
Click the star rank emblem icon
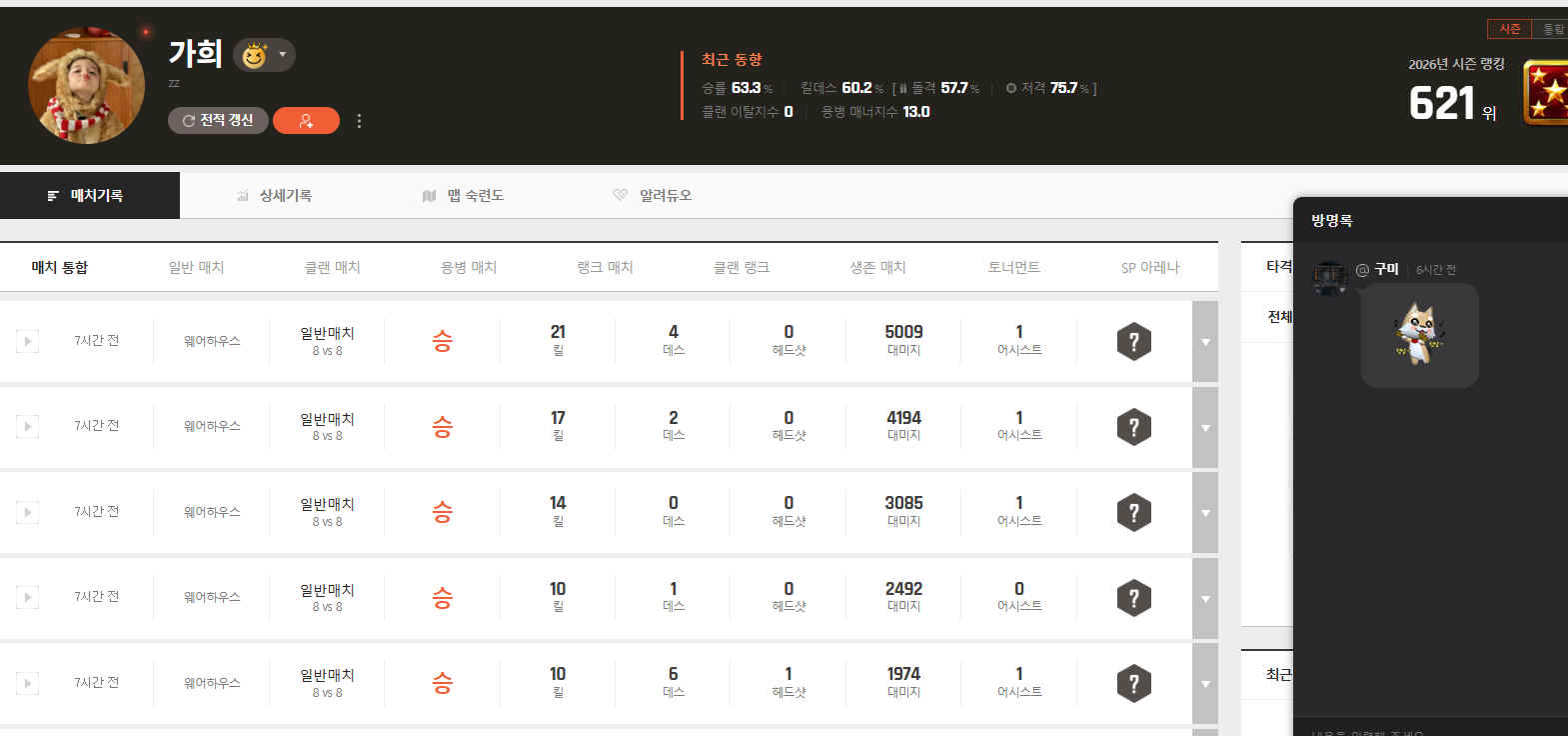pyautogui.click(x=1546, y=93)
